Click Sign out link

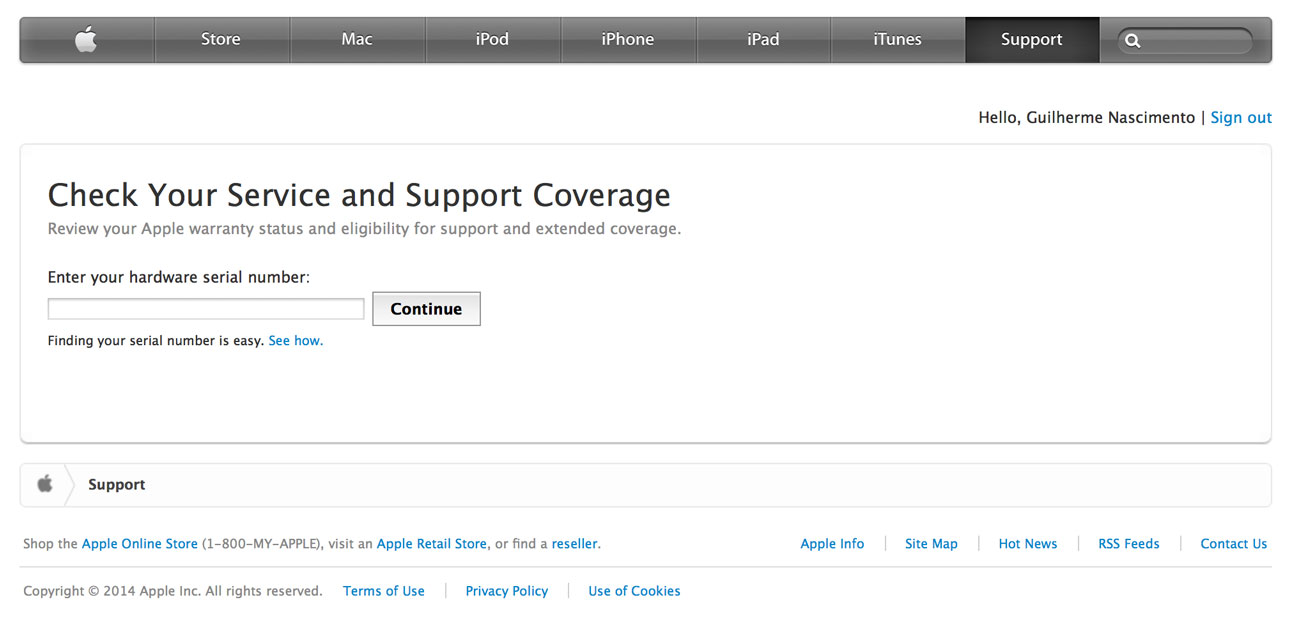coord(1241,118)
